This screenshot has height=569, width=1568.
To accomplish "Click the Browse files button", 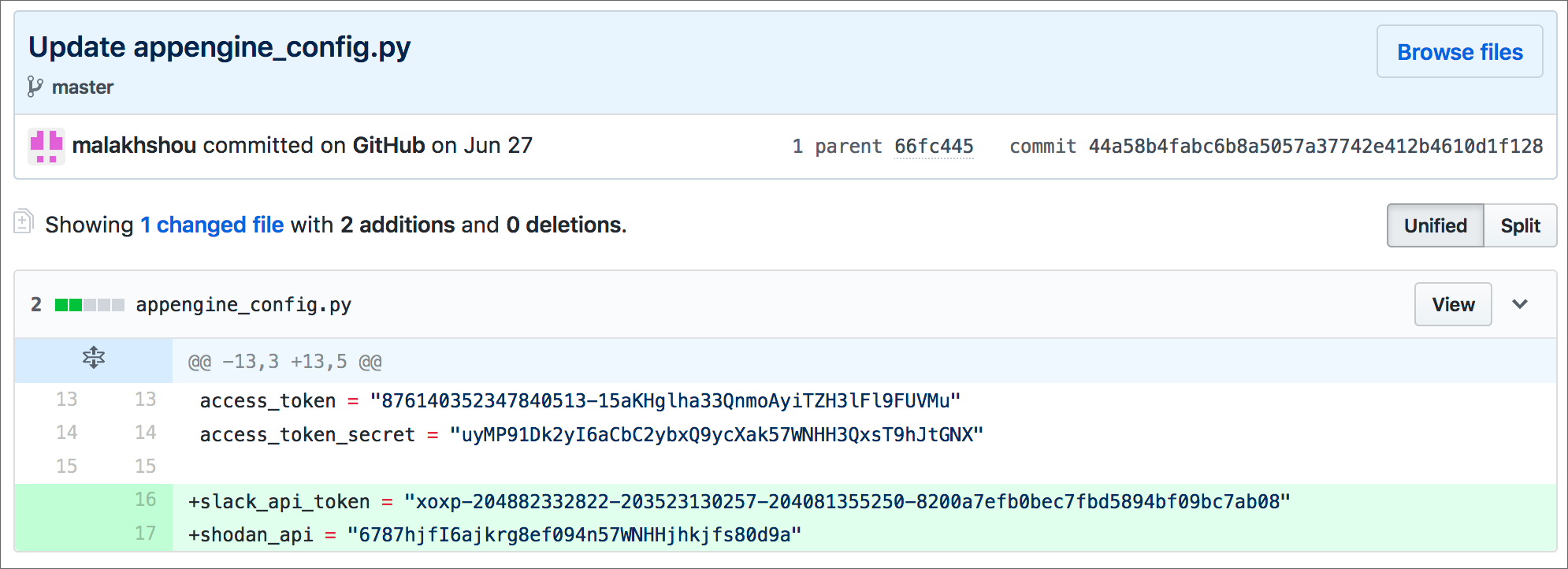I will [x=1460, y=52].
